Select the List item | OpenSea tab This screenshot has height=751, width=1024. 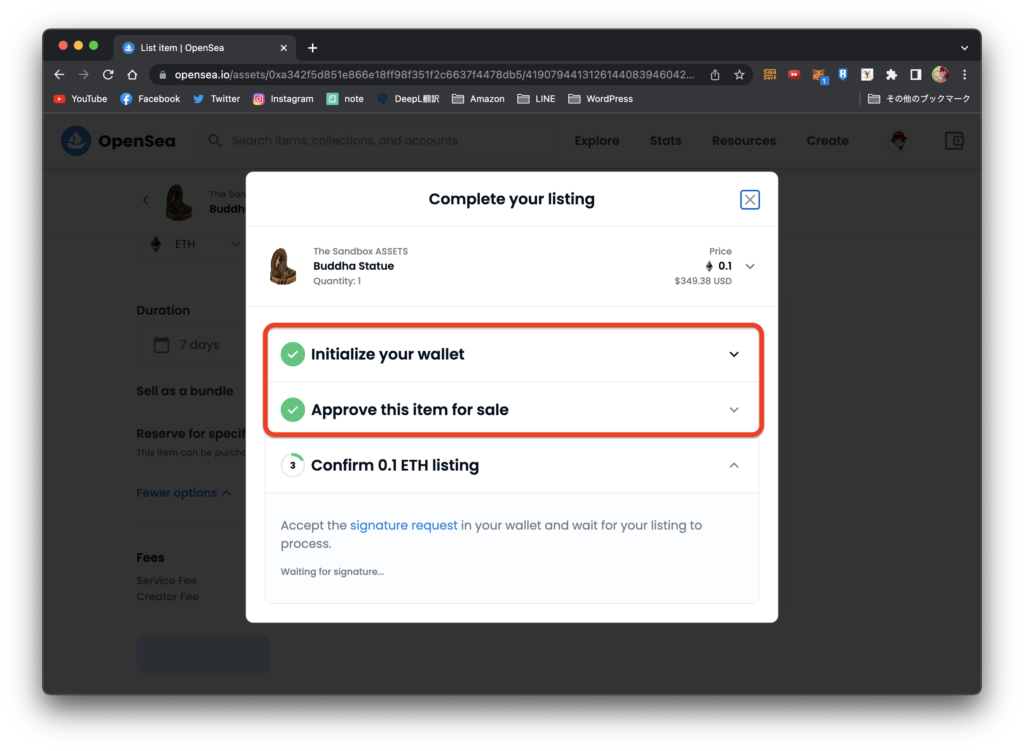[204, 48]
